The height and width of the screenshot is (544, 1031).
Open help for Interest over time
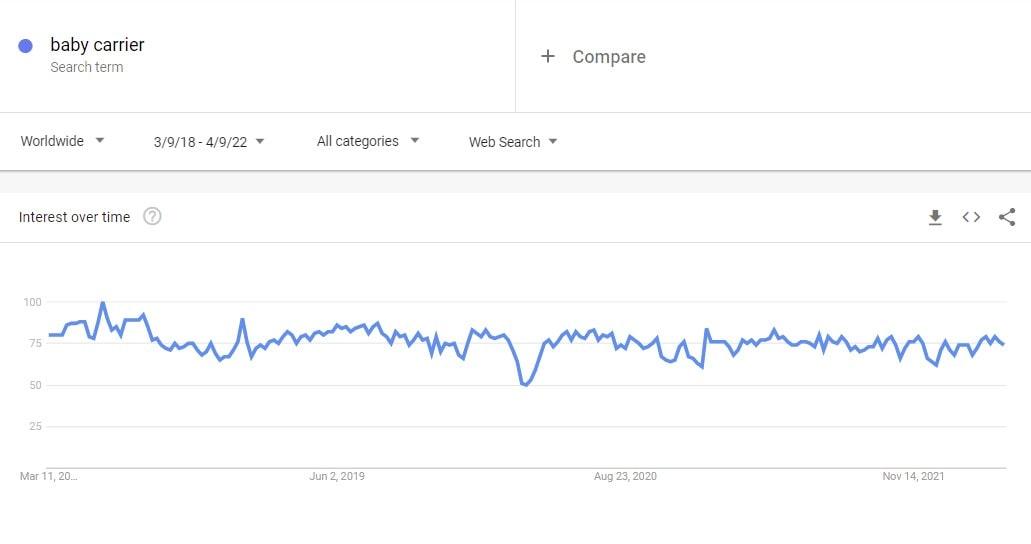(x=152, y=216)
